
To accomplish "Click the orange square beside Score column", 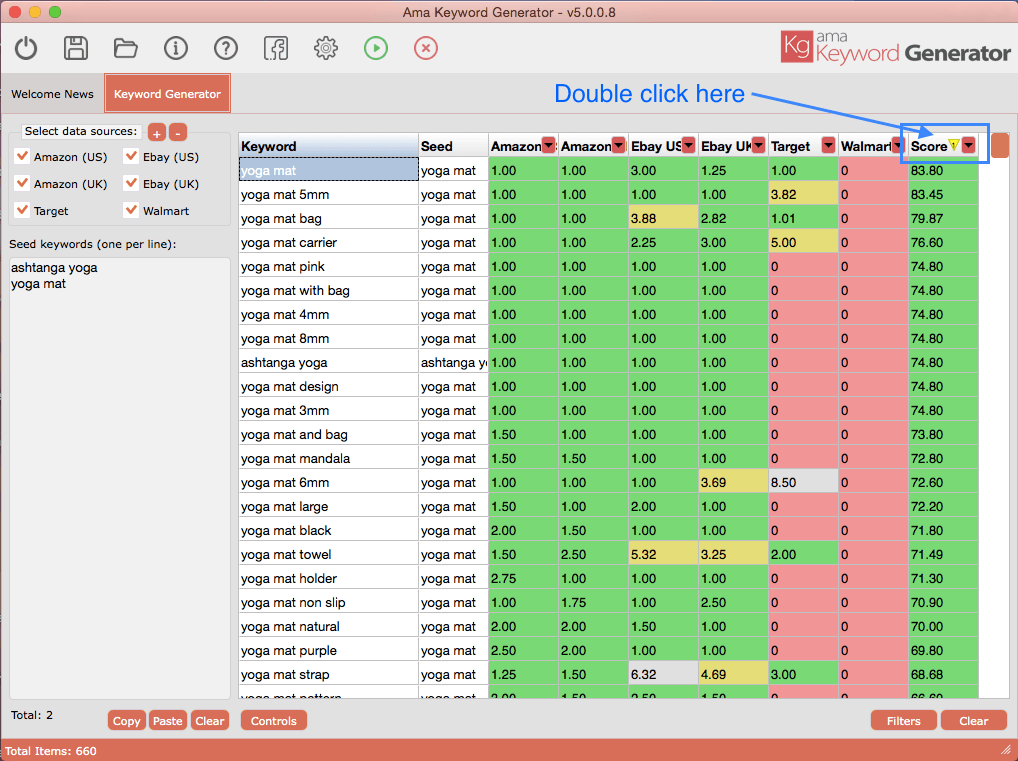I will coord(1000,145).
